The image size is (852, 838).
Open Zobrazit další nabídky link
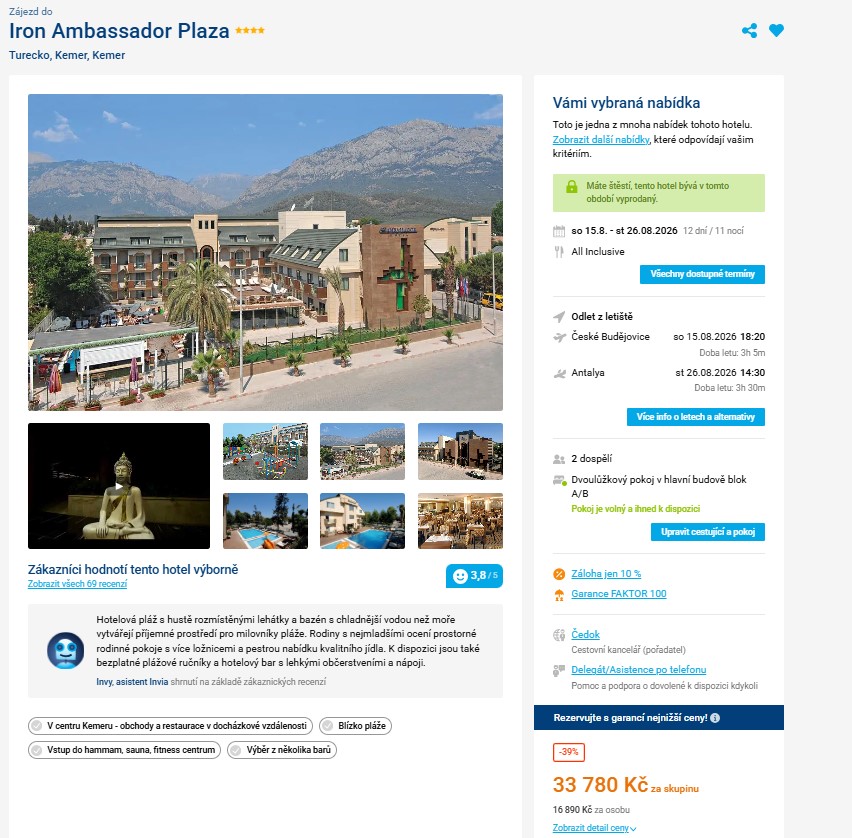point(601,140)
